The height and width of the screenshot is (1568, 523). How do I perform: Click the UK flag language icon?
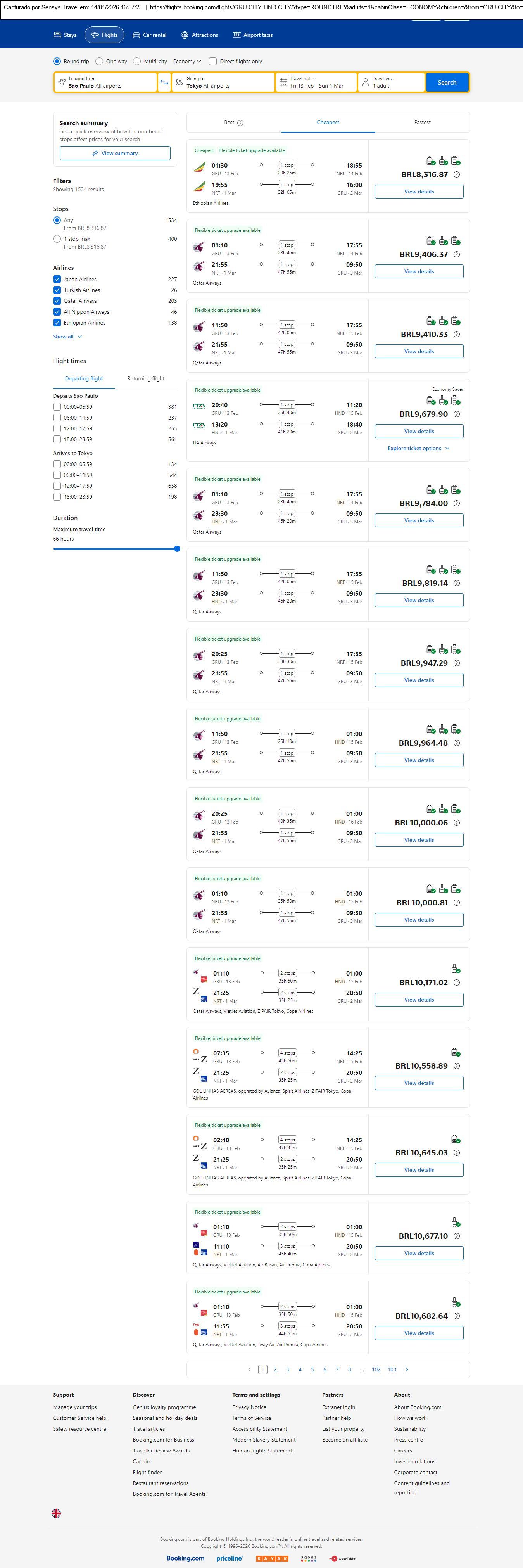pos(56,1513)
